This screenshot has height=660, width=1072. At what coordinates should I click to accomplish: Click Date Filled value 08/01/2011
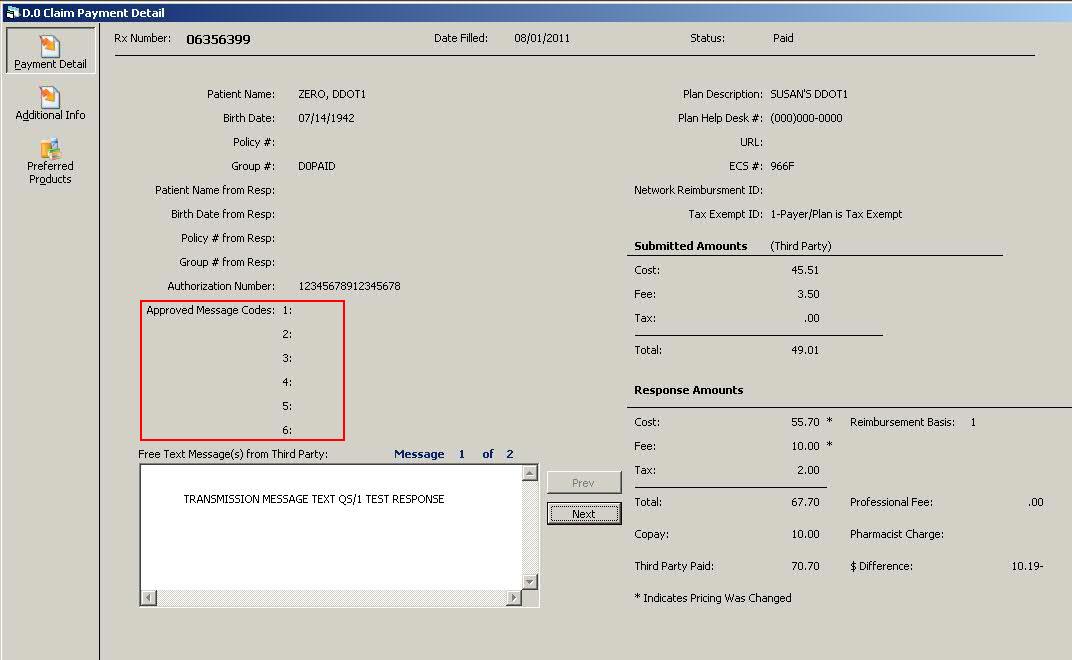click(541, 38)
